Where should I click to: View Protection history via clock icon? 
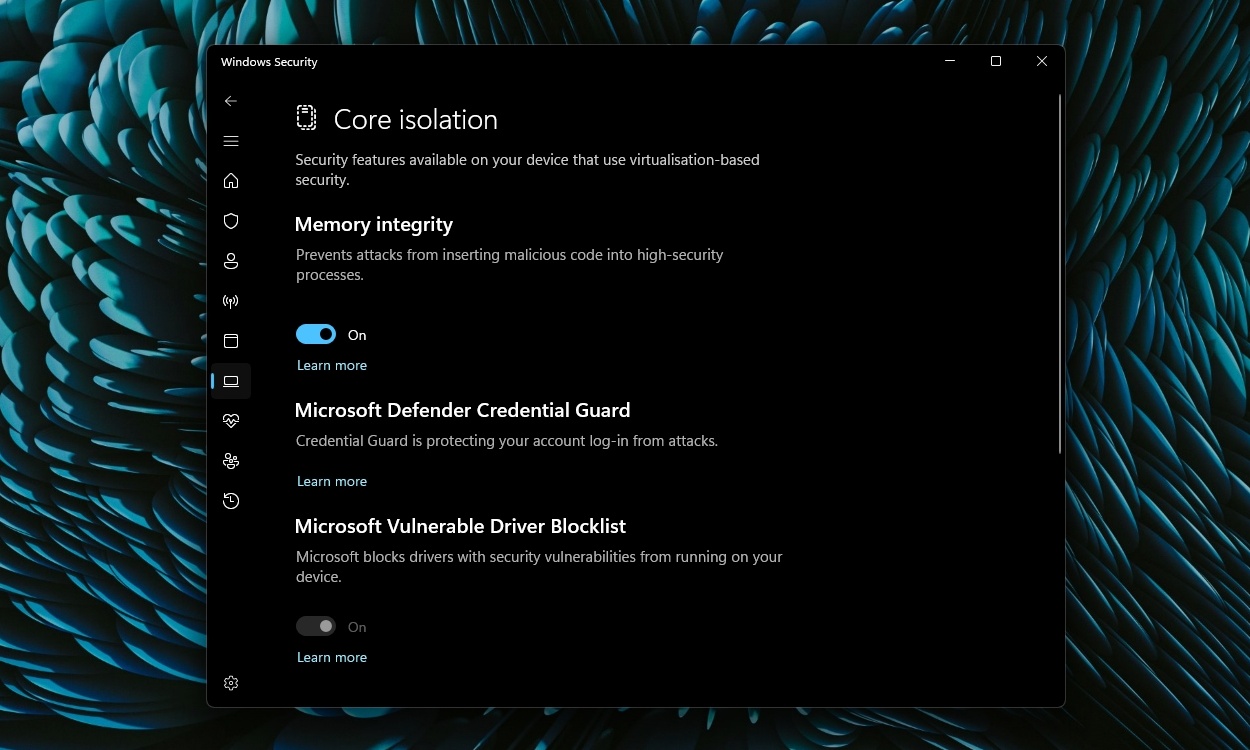pos(231,501)
